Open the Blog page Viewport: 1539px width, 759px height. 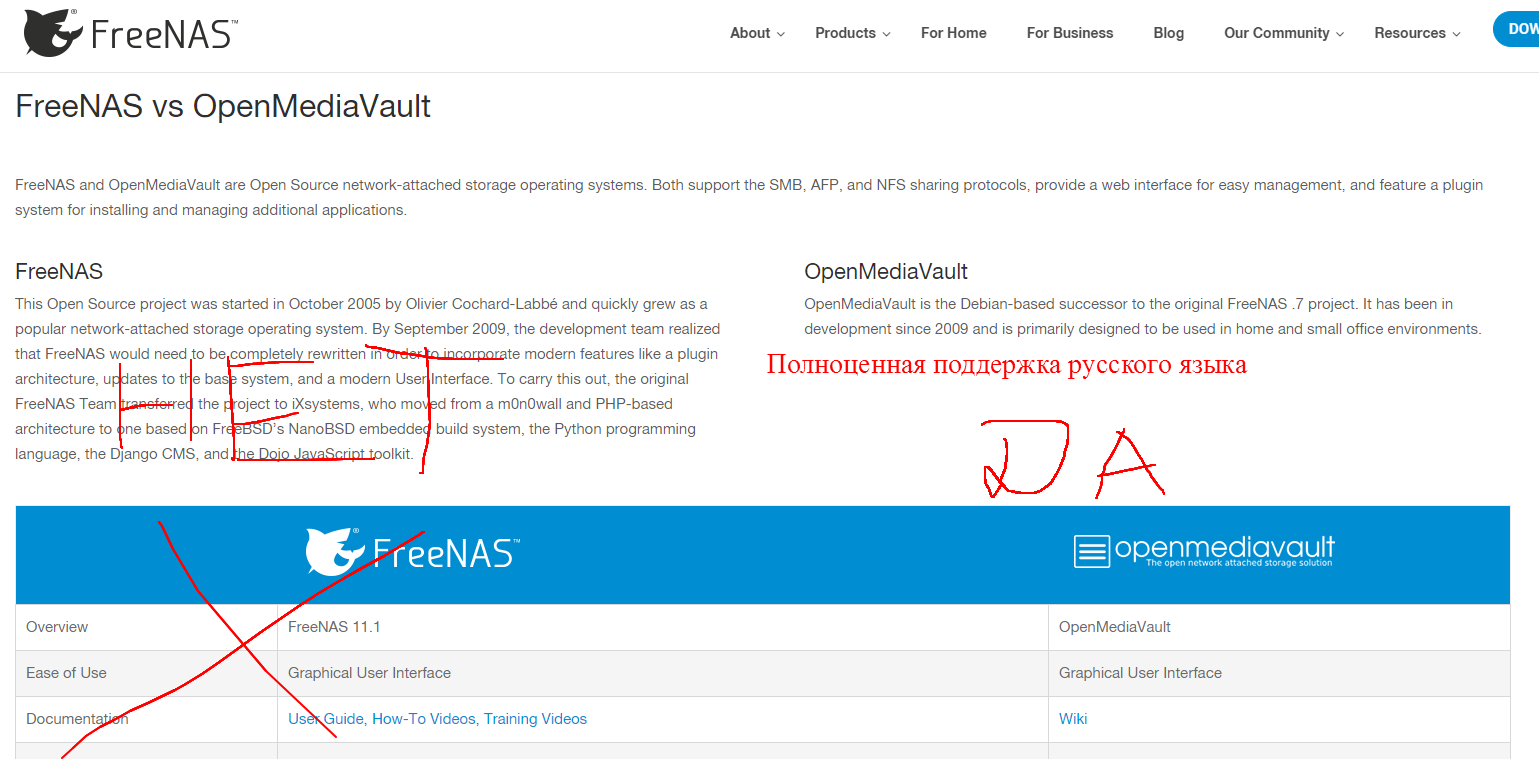pyautogui.click(x=1169, y=33)
